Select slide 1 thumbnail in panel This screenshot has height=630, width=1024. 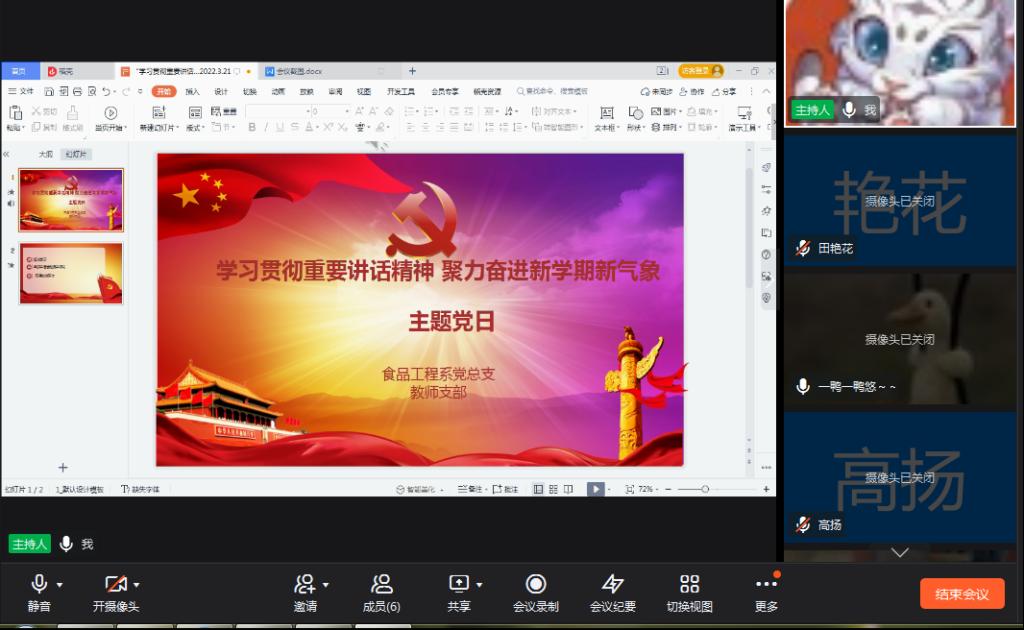(x=71, y=200)
